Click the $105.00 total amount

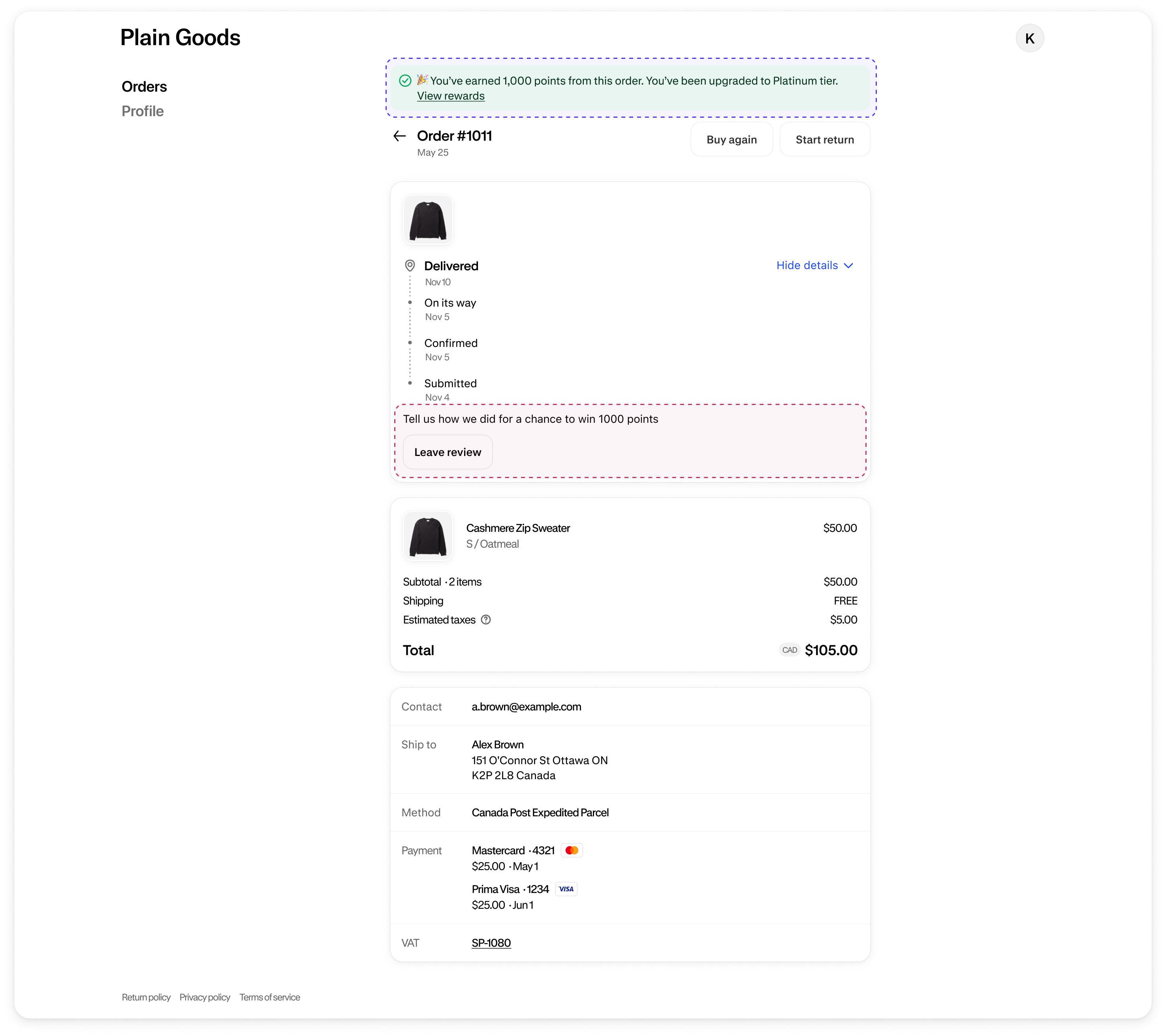point(831,650)
